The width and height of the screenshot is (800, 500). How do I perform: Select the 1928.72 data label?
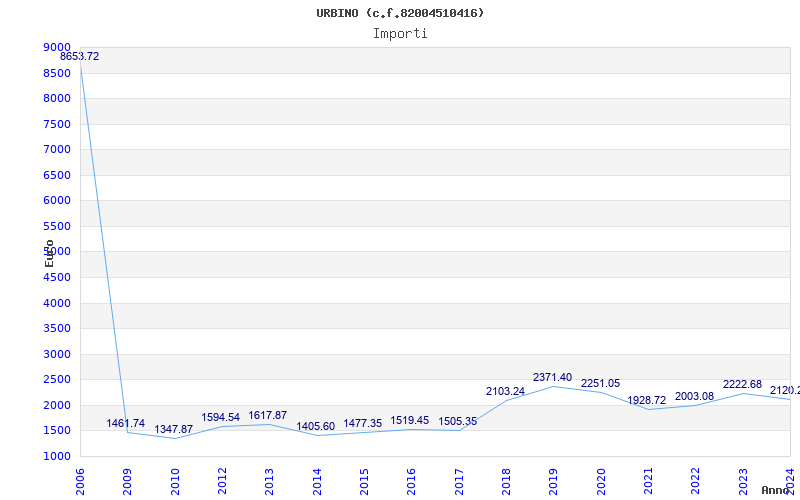[647, 401]
